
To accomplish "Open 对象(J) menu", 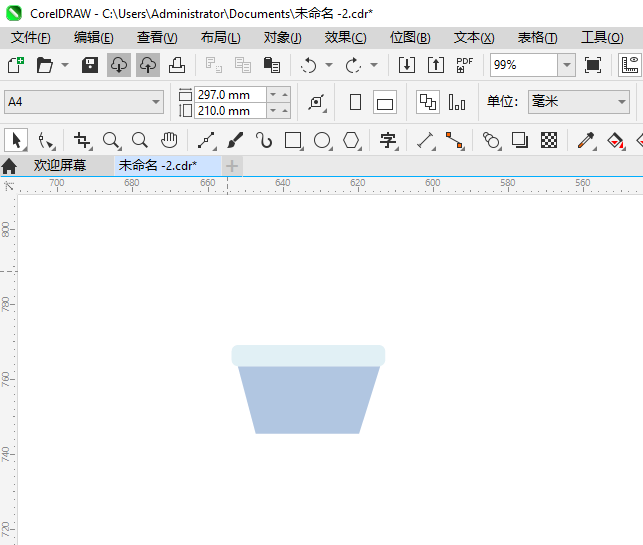I will 283,38.
